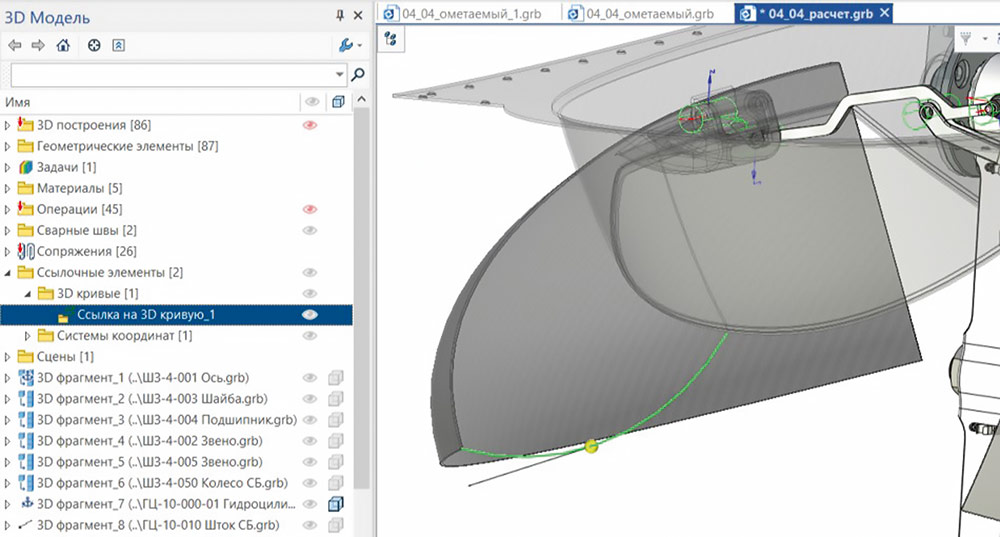
Task: Toggle visibility of 3D построения folder
Action: coord(310,125)
